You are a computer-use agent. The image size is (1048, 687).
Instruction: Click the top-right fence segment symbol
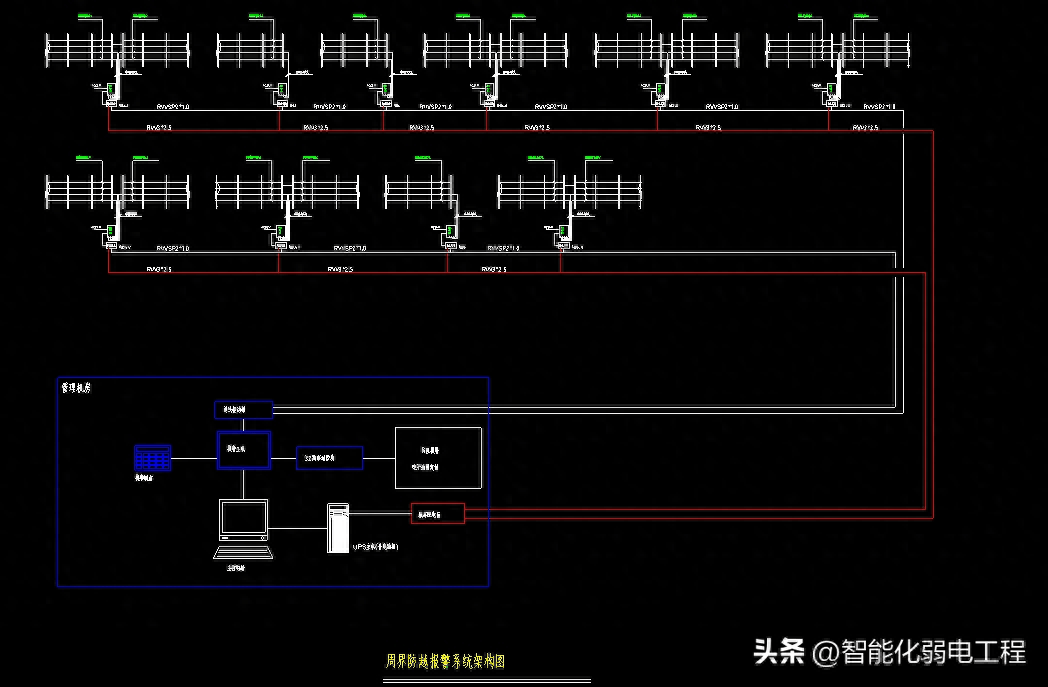coord(838,48)
